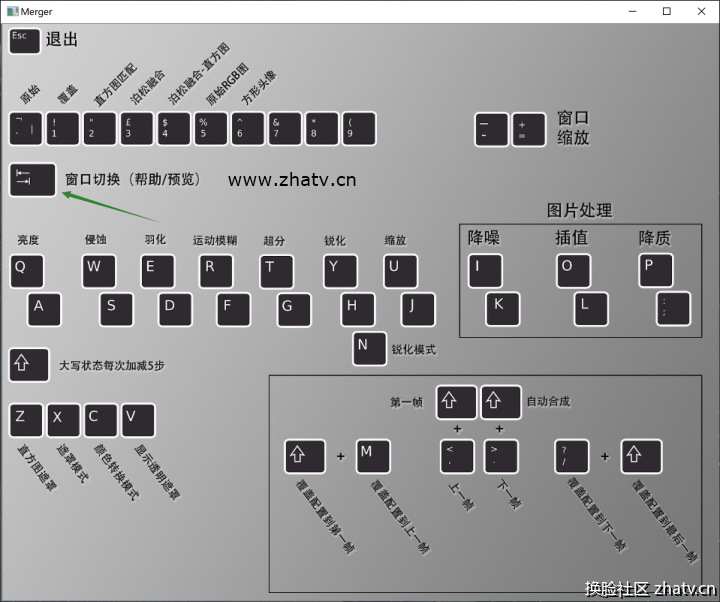Click the 自动合成 label
720x602 pixels.
548,402
